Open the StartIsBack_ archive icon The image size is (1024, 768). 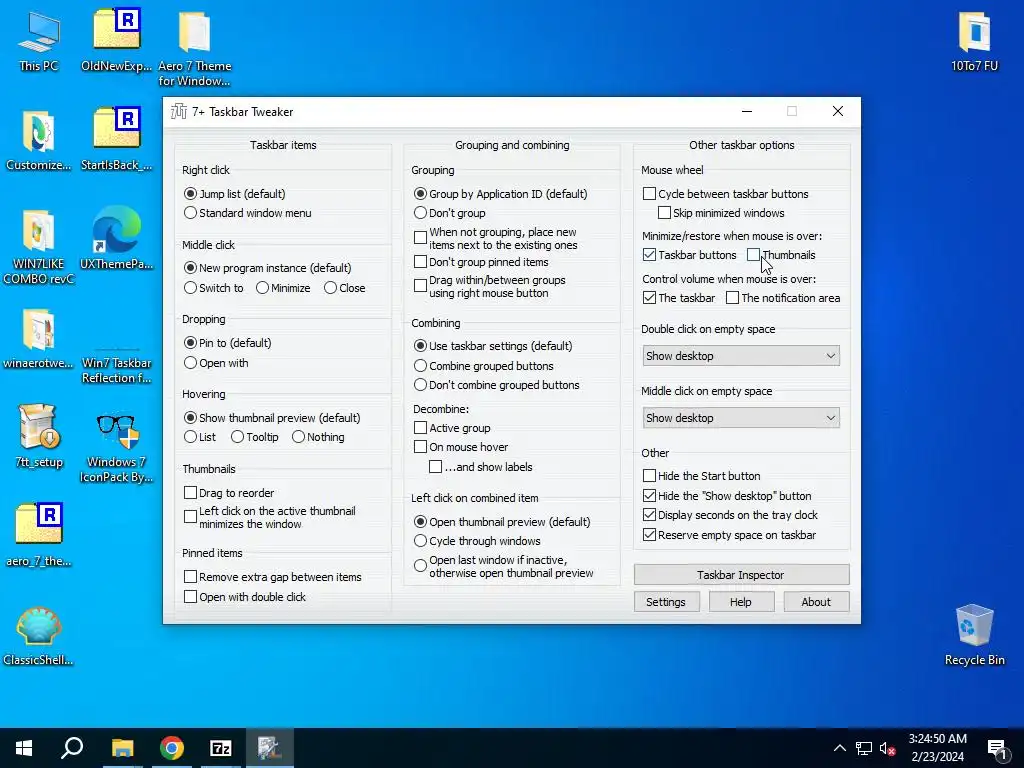tap(116, 140)
